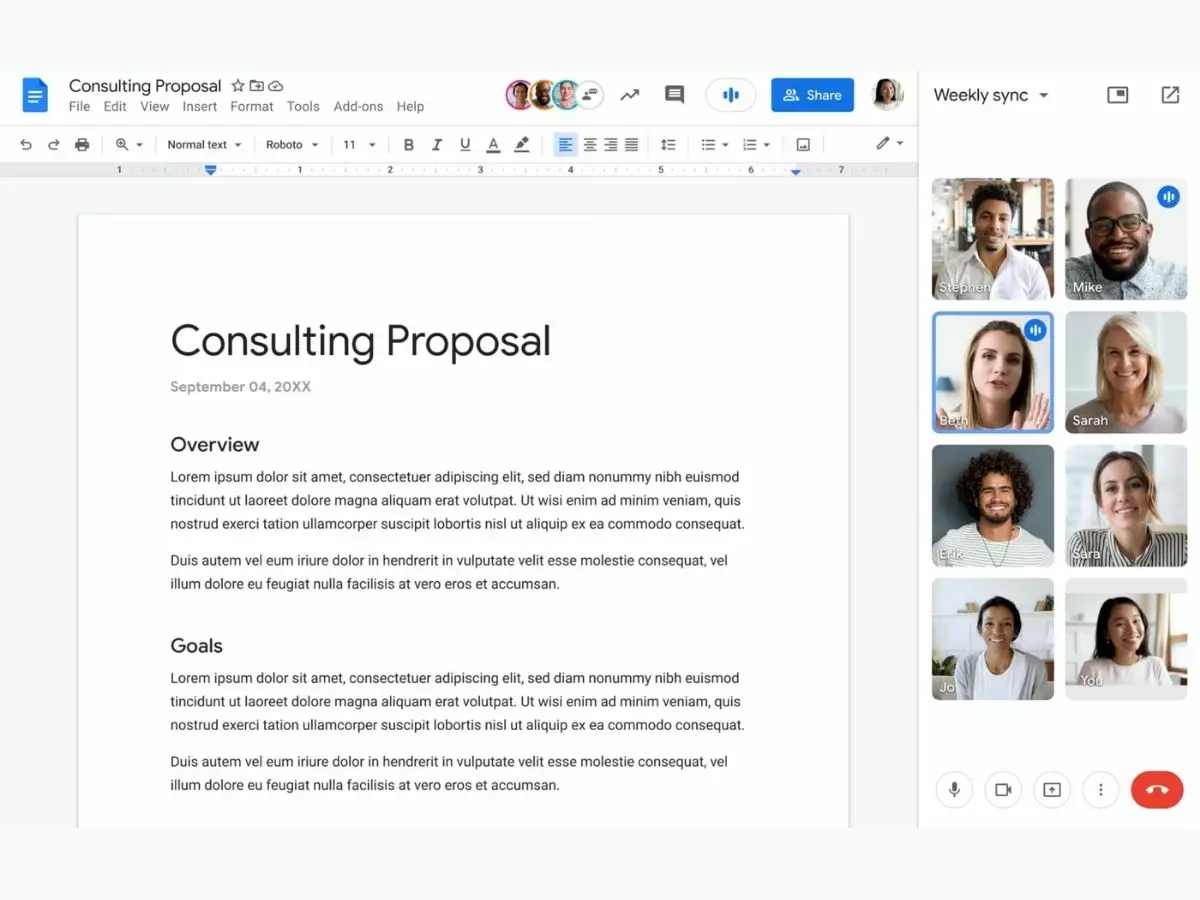1200x900 pixels.
Task: Expand the Roboto font menu
Action: [x=291, y=144]
